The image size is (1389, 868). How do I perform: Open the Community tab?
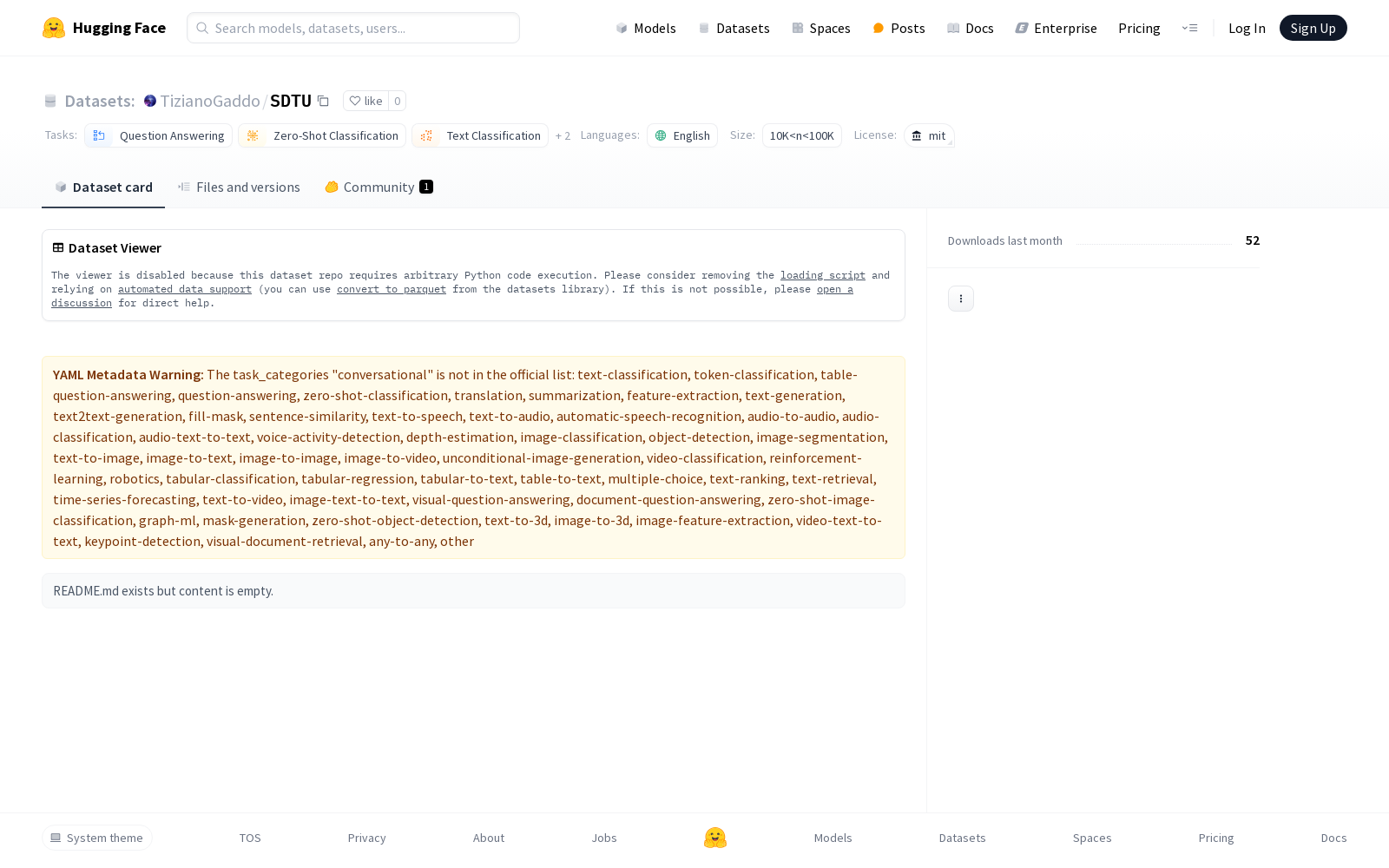pos(379,187)
